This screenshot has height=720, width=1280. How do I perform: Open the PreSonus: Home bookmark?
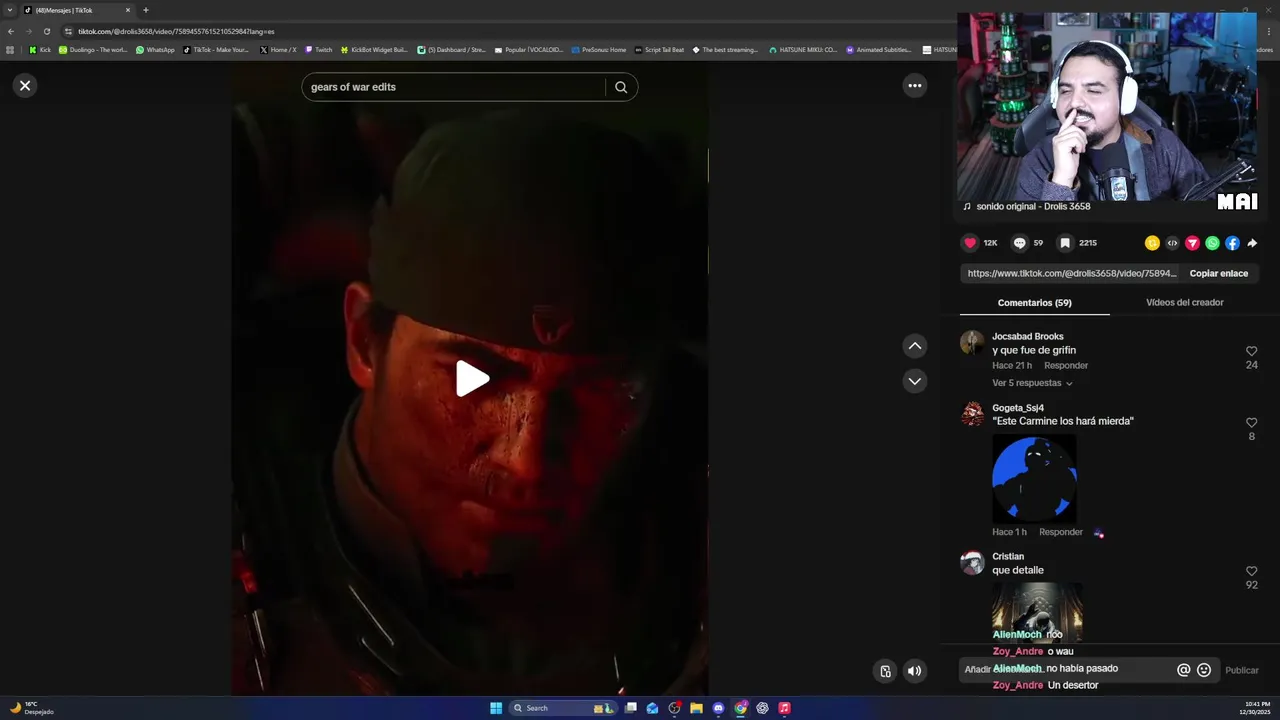pos(598,50)
